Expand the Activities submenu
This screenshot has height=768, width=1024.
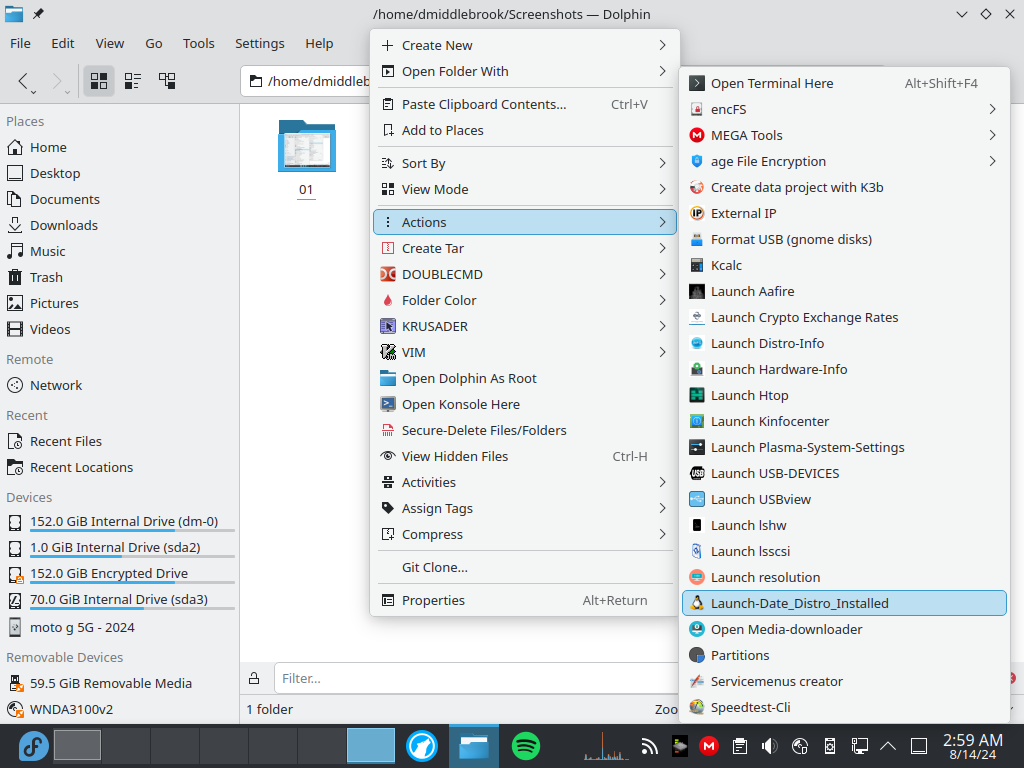coord(524,482)
